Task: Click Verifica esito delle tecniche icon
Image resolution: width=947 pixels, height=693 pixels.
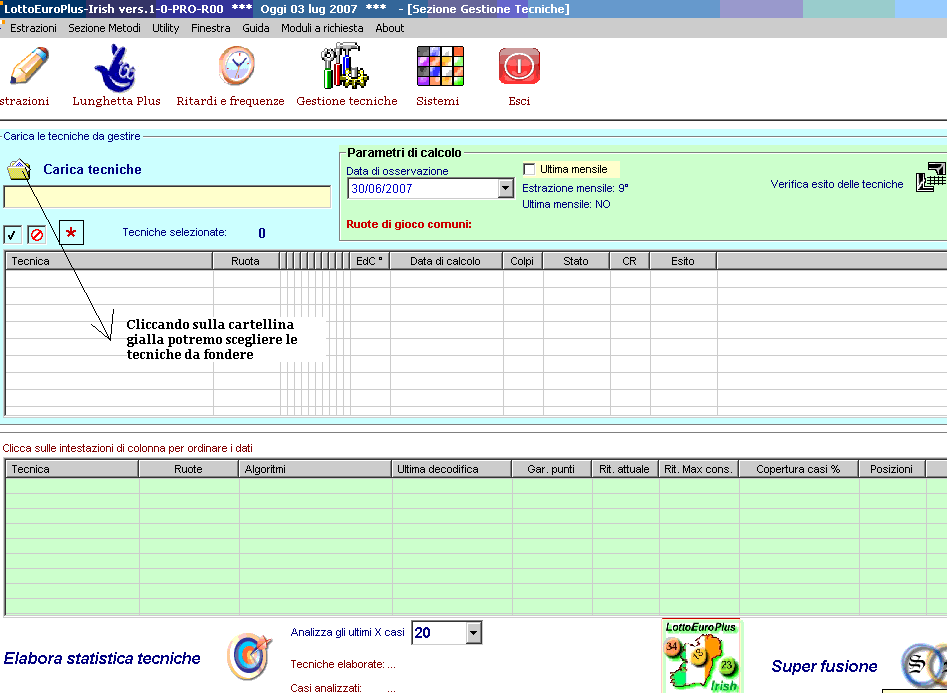Action: click(x=931, y=177)
